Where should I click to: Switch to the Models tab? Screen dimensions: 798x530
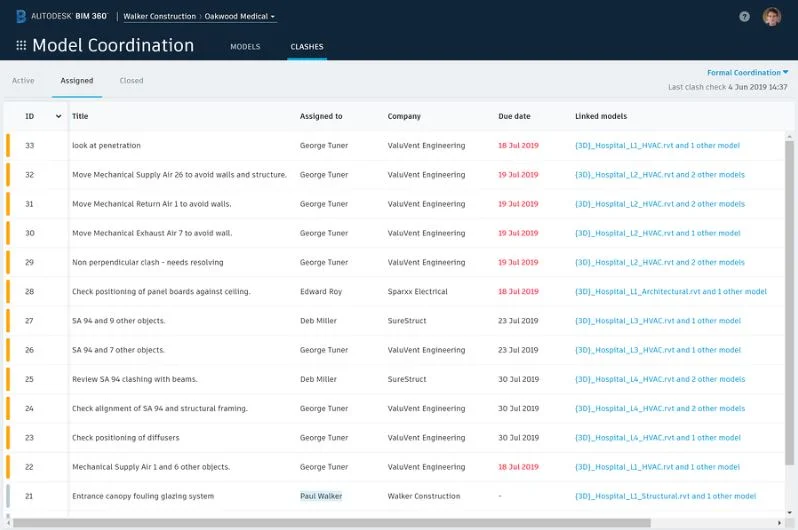pos(245,47)
